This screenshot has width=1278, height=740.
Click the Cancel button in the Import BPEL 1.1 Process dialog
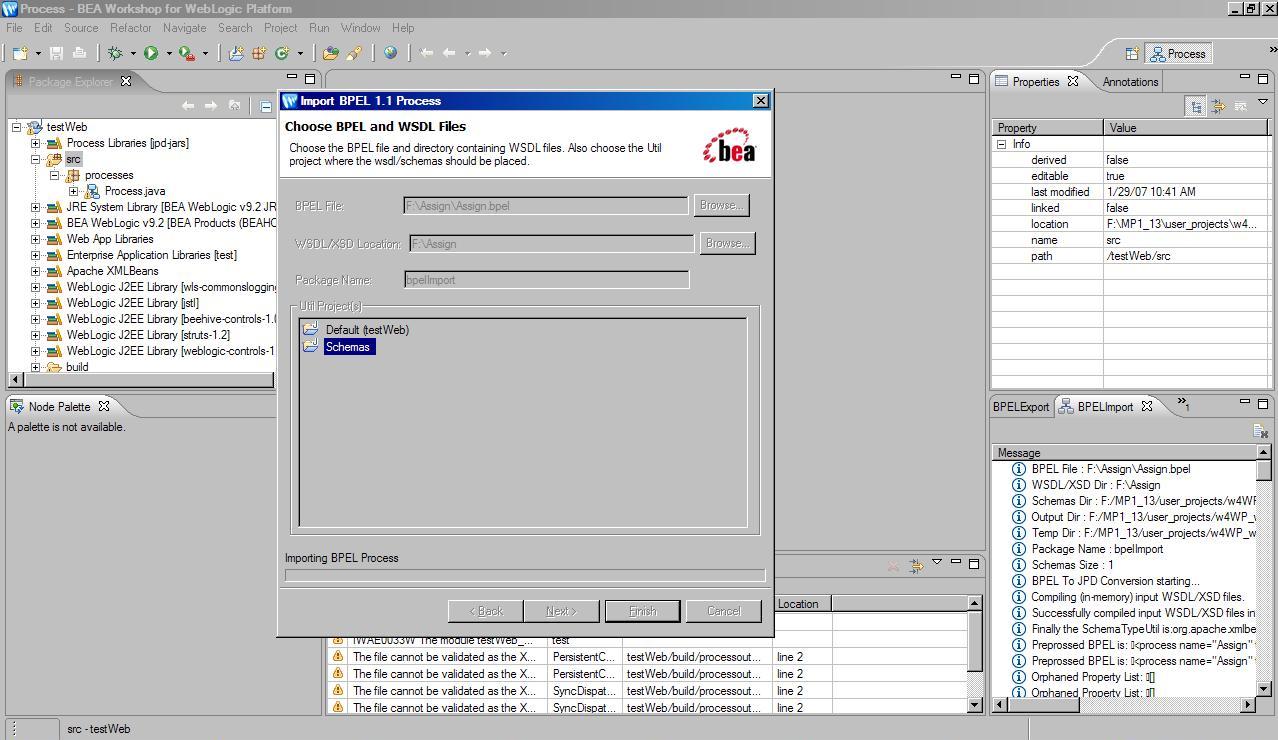723,611
